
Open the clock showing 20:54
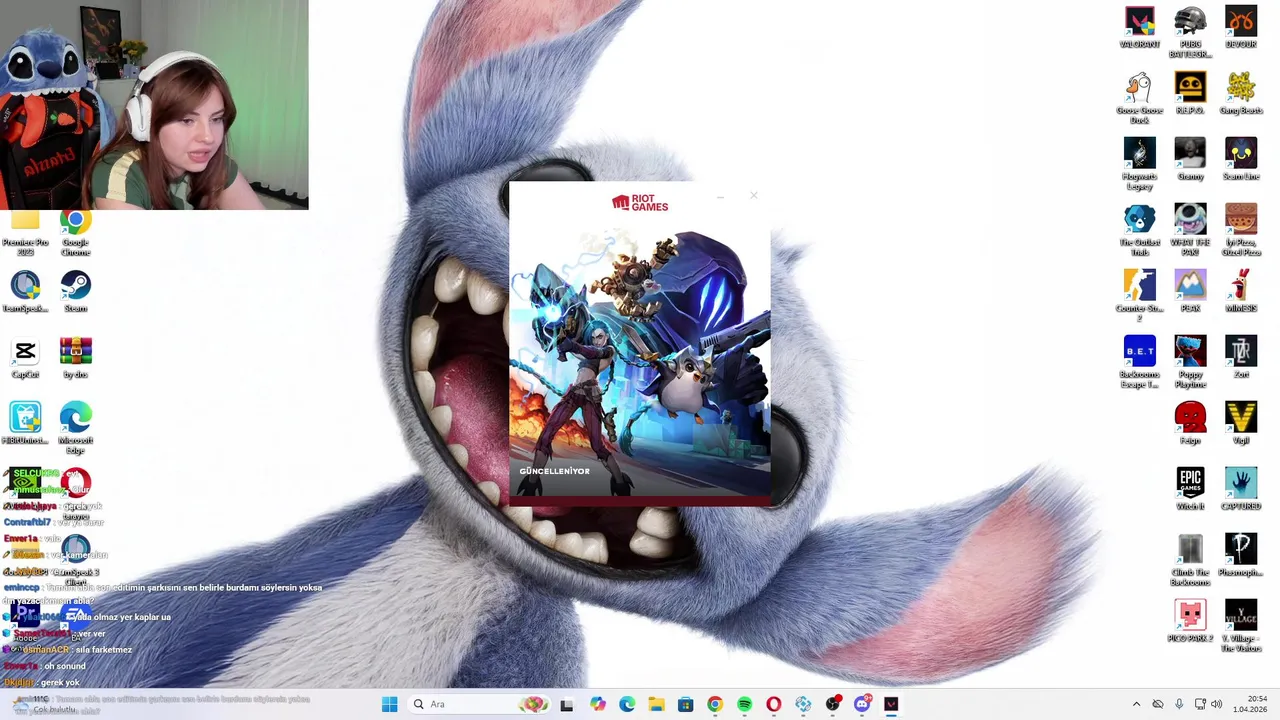point(1250,704)
